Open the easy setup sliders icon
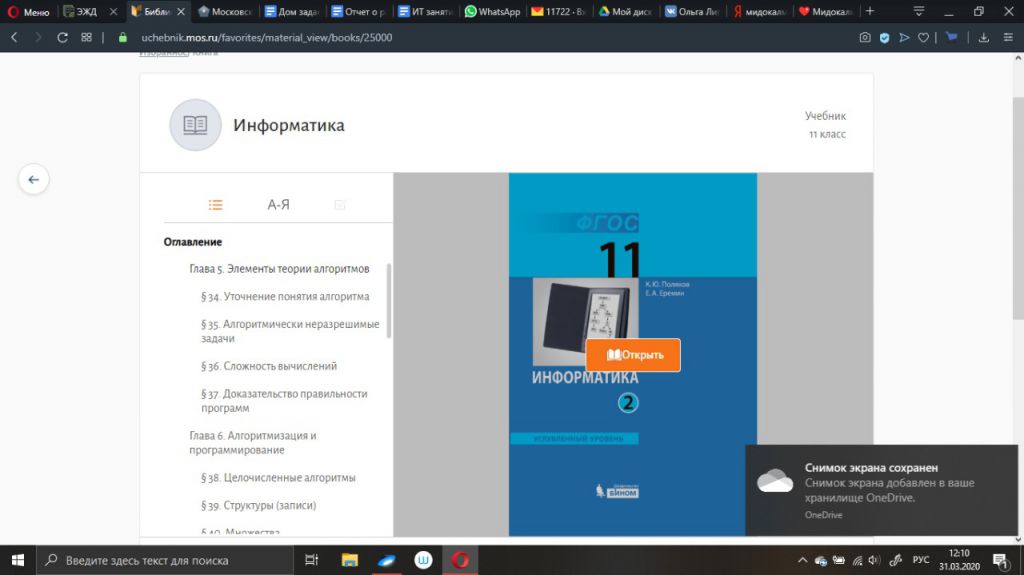Viewport: 1024px width, 575px height. [x=1008, y=38]
